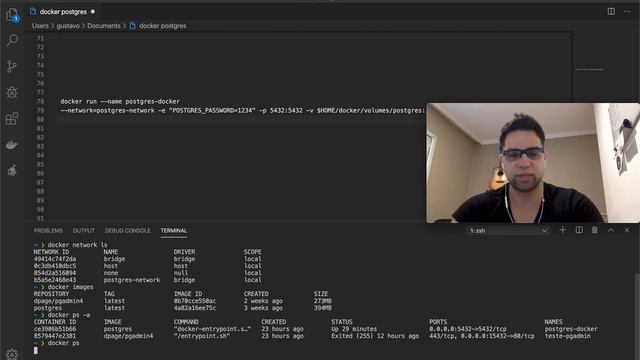This screenshot has height=360, width=640.
Task: Open the editor More Actions menu
Action: click(x=627, y=11)
